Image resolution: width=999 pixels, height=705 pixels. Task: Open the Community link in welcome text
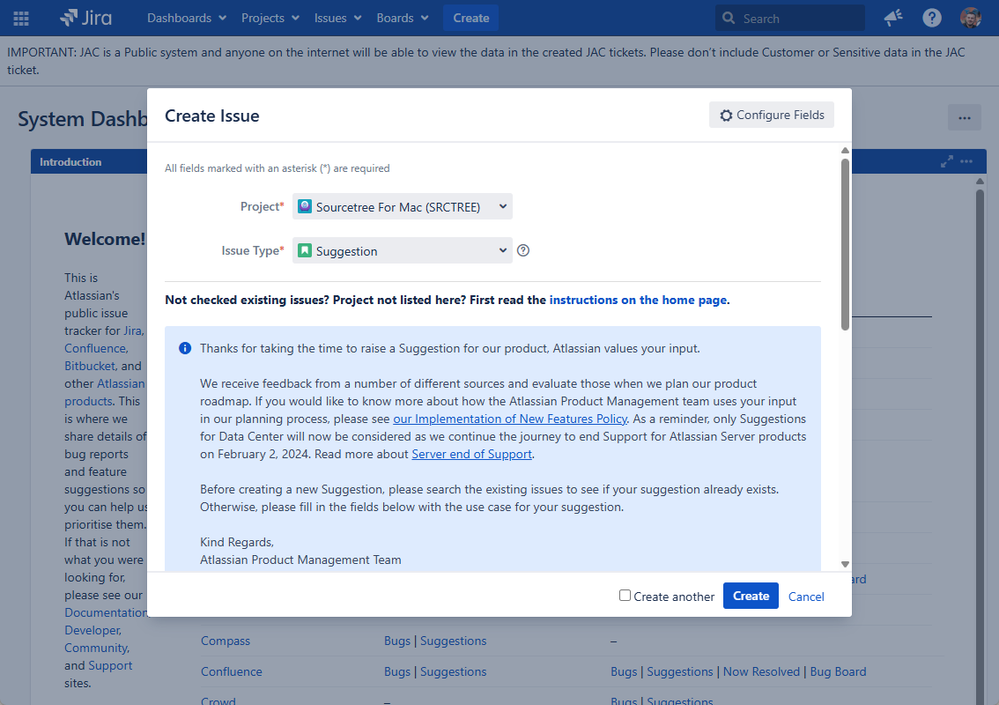pos(97,648)
